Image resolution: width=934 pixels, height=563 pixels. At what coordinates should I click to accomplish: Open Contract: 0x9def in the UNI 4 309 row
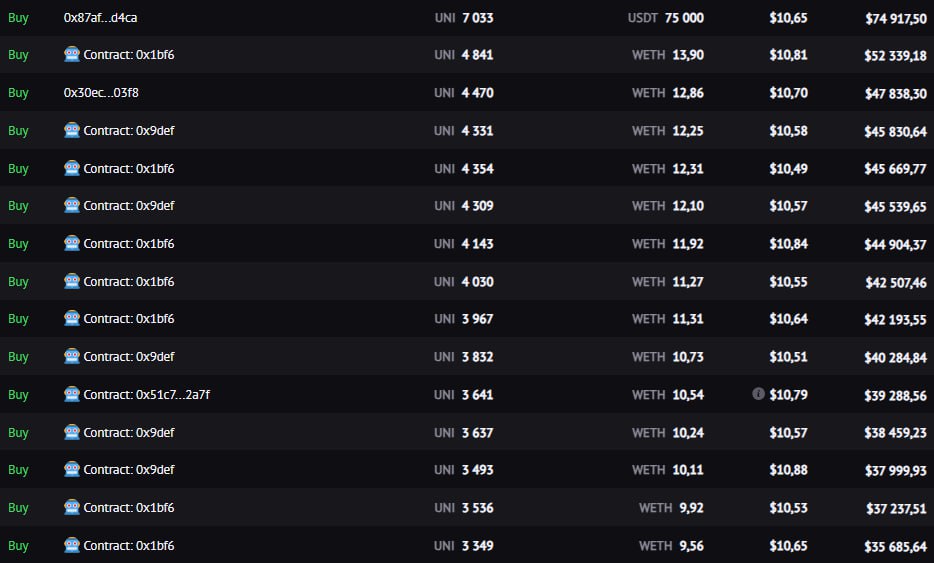129,206
